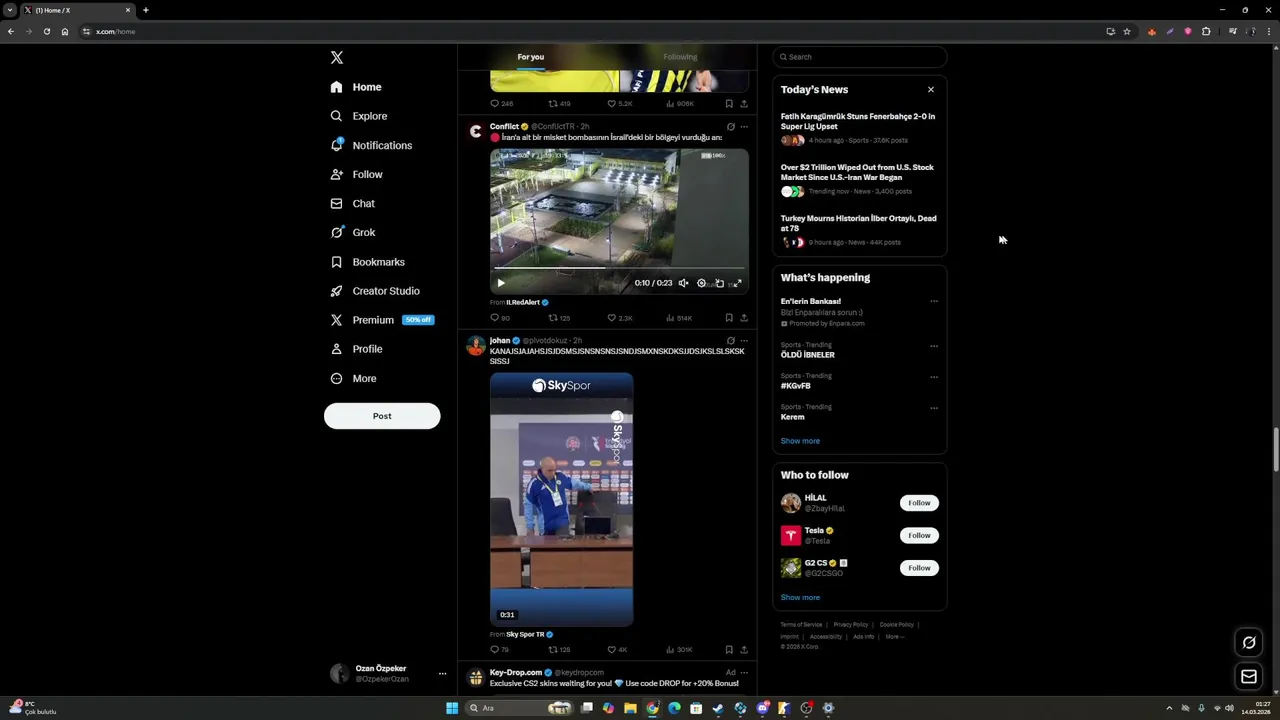The width and height of the screenshot is (1280, 720).
Task: Open the Chat section
Action: point(352,203)
